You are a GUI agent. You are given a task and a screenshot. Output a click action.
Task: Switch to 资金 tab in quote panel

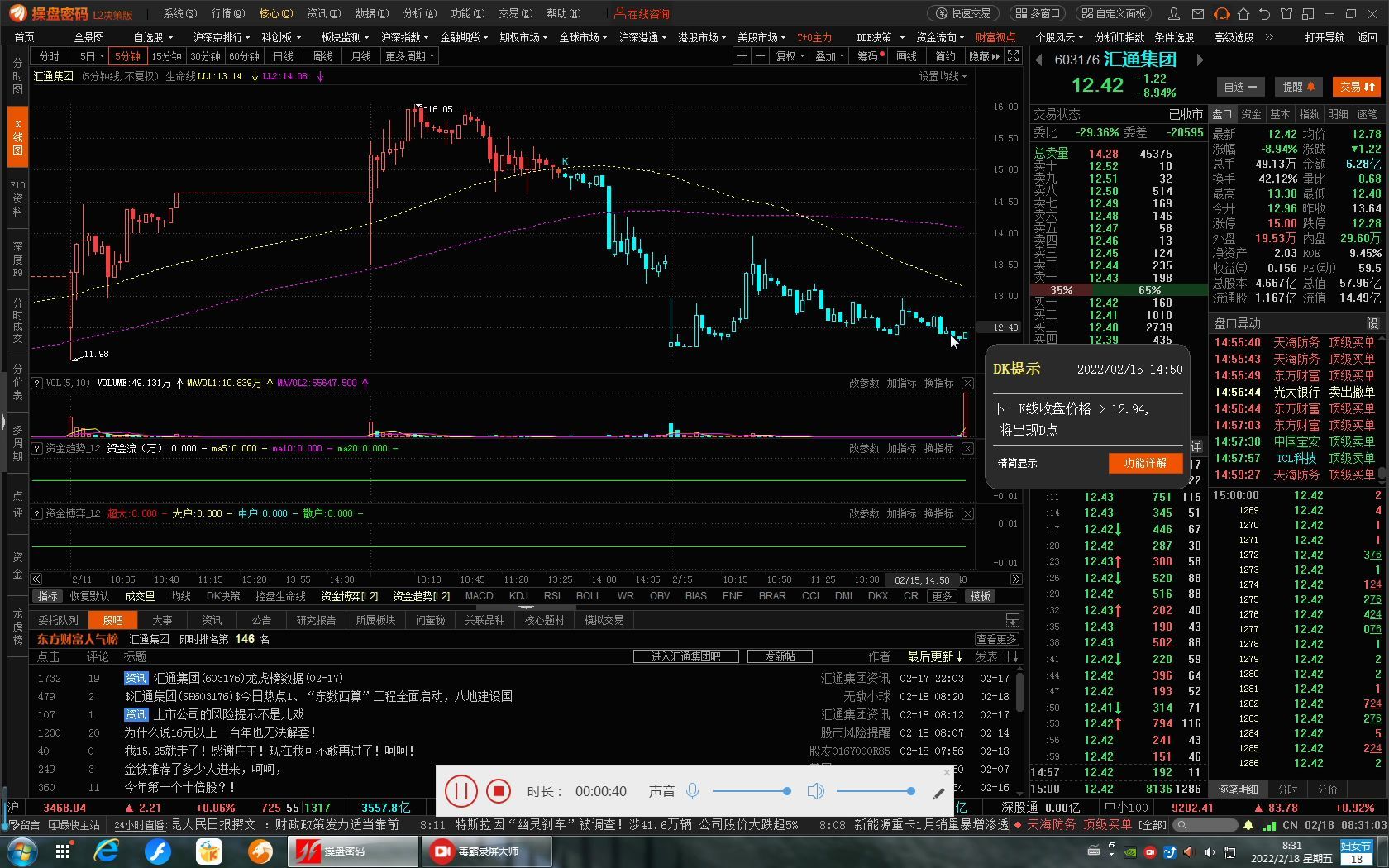[x=1252, y=114]
